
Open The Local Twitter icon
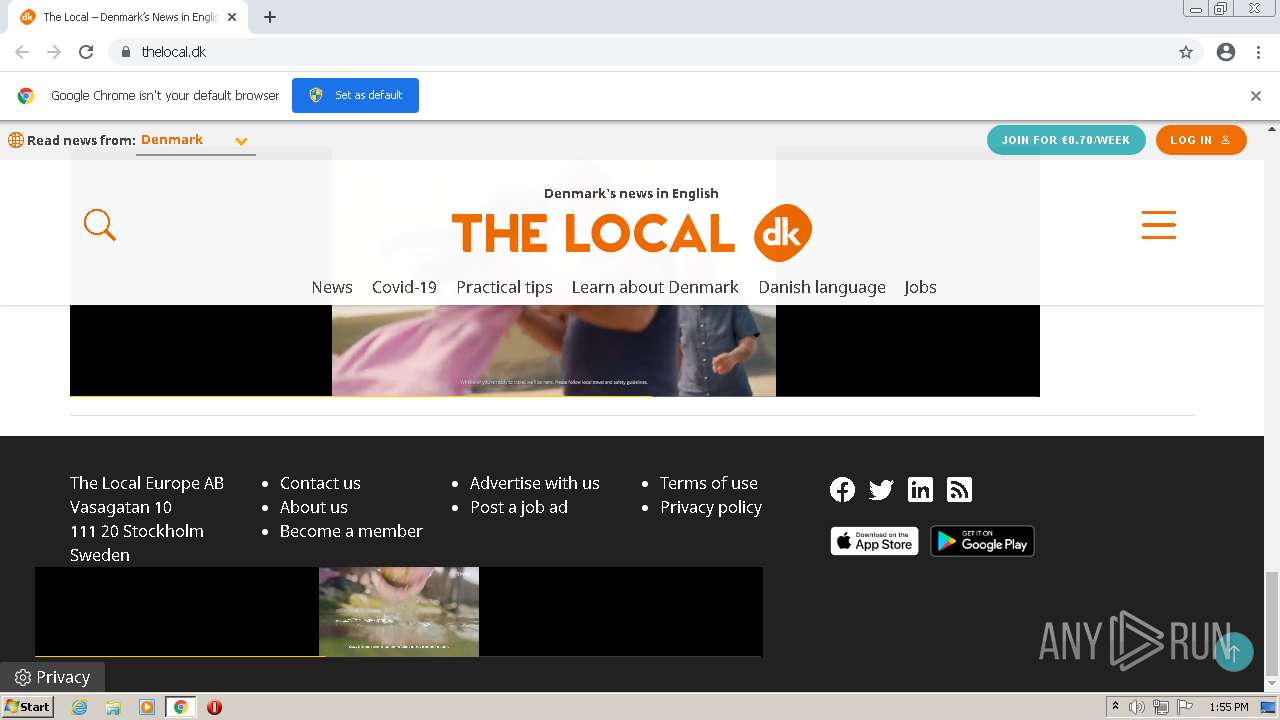tap(881, 489)
